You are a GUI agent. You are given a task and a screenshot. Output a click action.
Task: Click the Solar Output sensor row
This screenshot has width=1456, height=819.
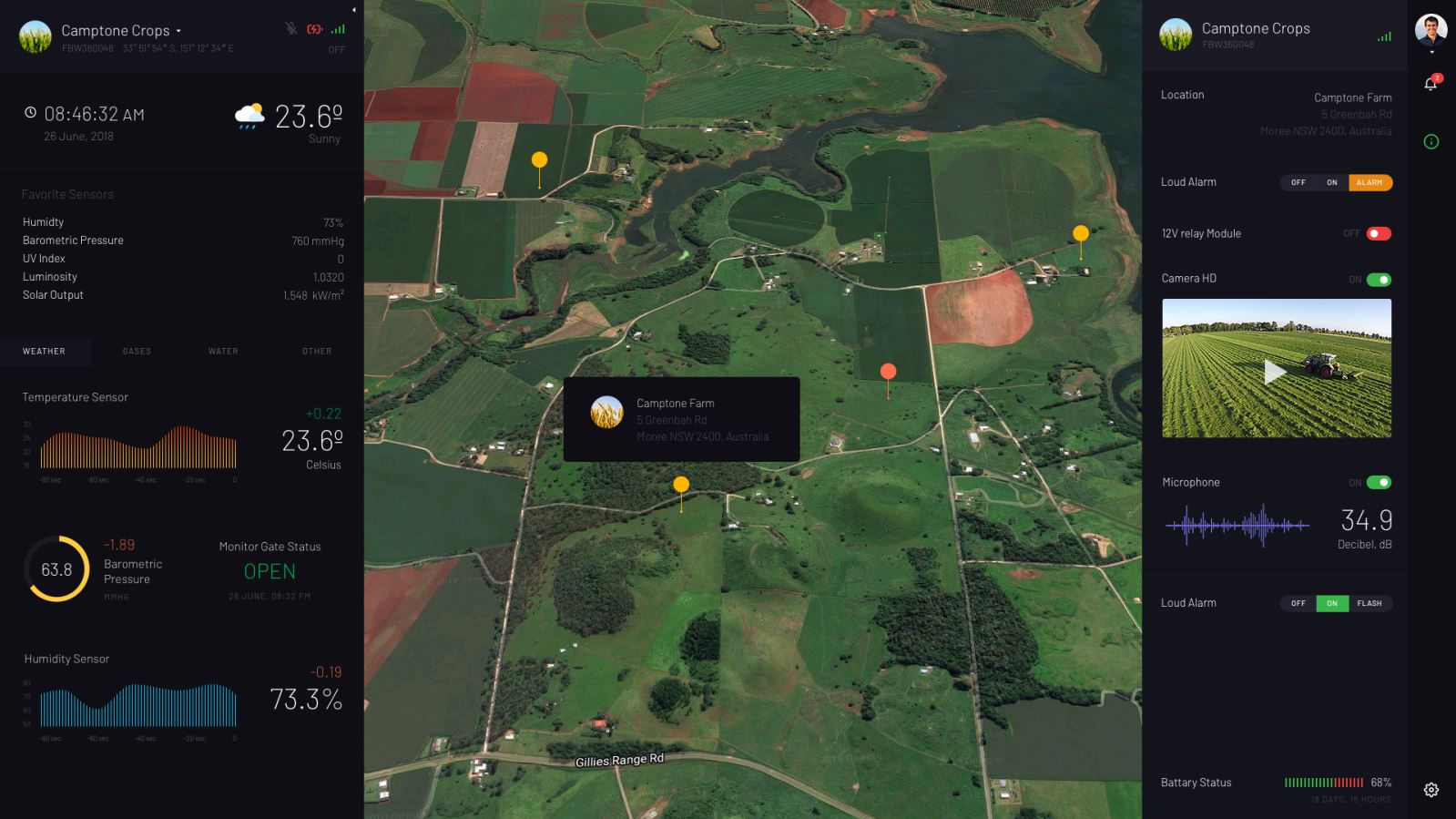(183, 295)
